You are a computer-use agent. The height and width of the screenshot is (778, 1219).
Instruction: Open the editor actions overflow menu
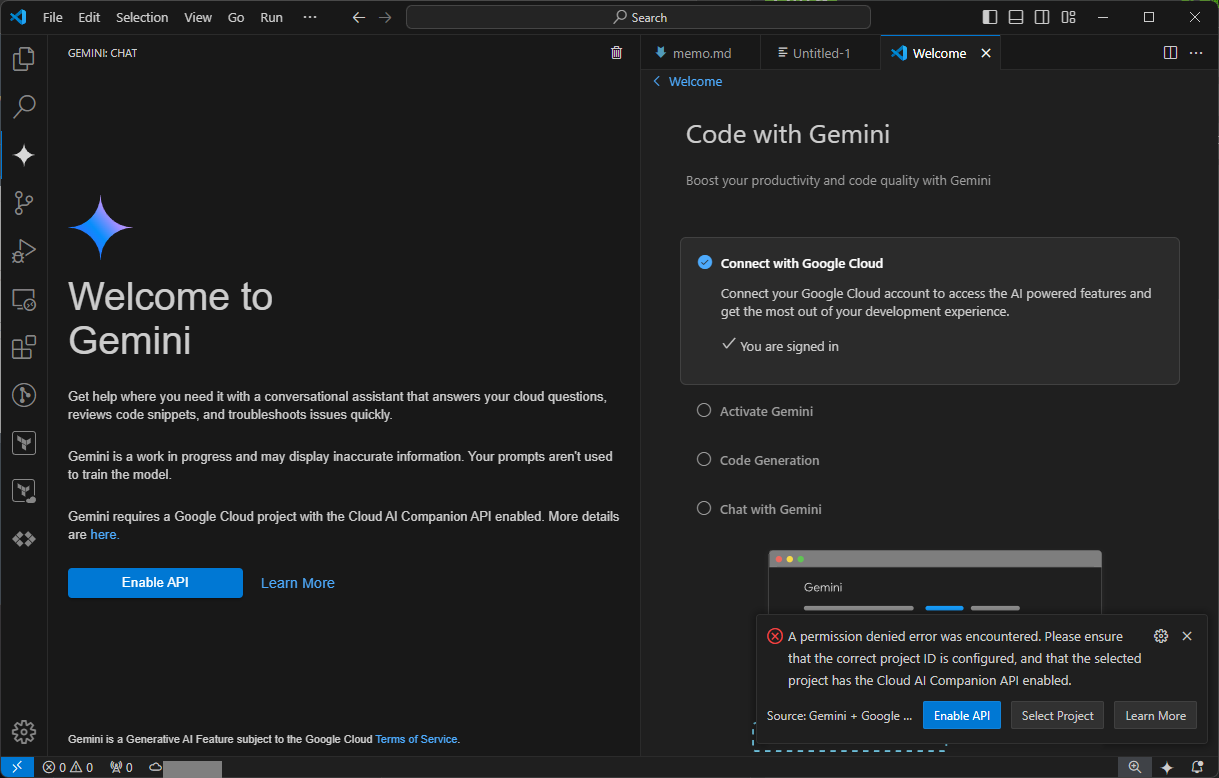point(1197,52)
